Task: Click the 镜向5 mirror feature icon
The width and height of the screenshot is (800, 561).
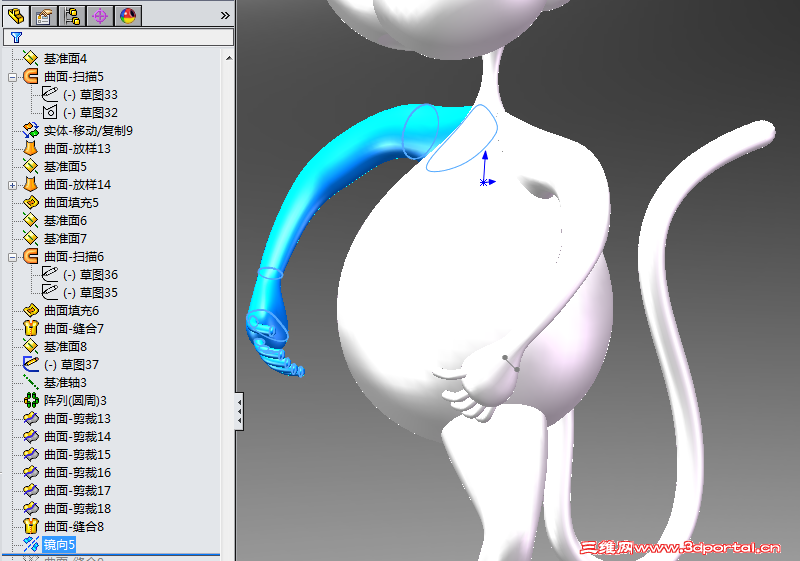Action: tap(31, 544)
